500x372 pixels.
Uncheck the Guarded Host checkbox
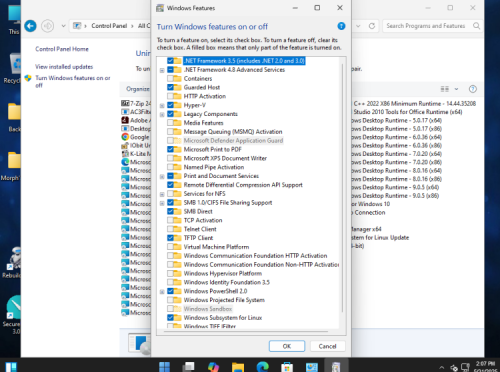point(170,87)
